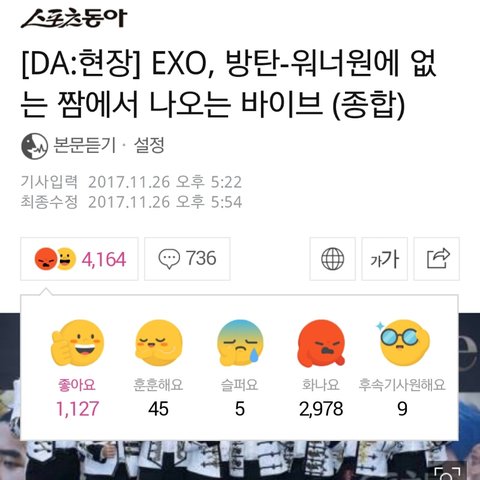Image resolution: width=480 pixels, height=480 pixels.
Task: Open the font size 가가 button
Action: 384,259
